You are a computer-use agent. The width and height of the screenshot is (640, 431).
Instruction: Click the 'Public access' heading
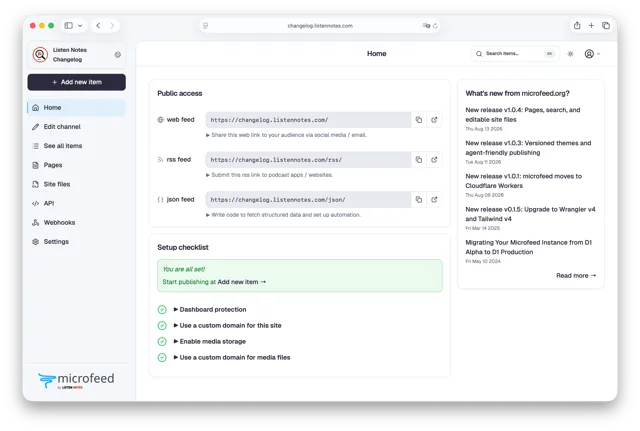click(180, 93)
